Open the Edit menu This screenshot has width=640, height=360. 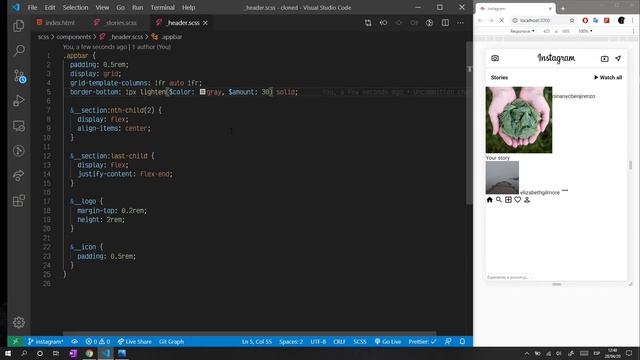[x=50, y=7]
